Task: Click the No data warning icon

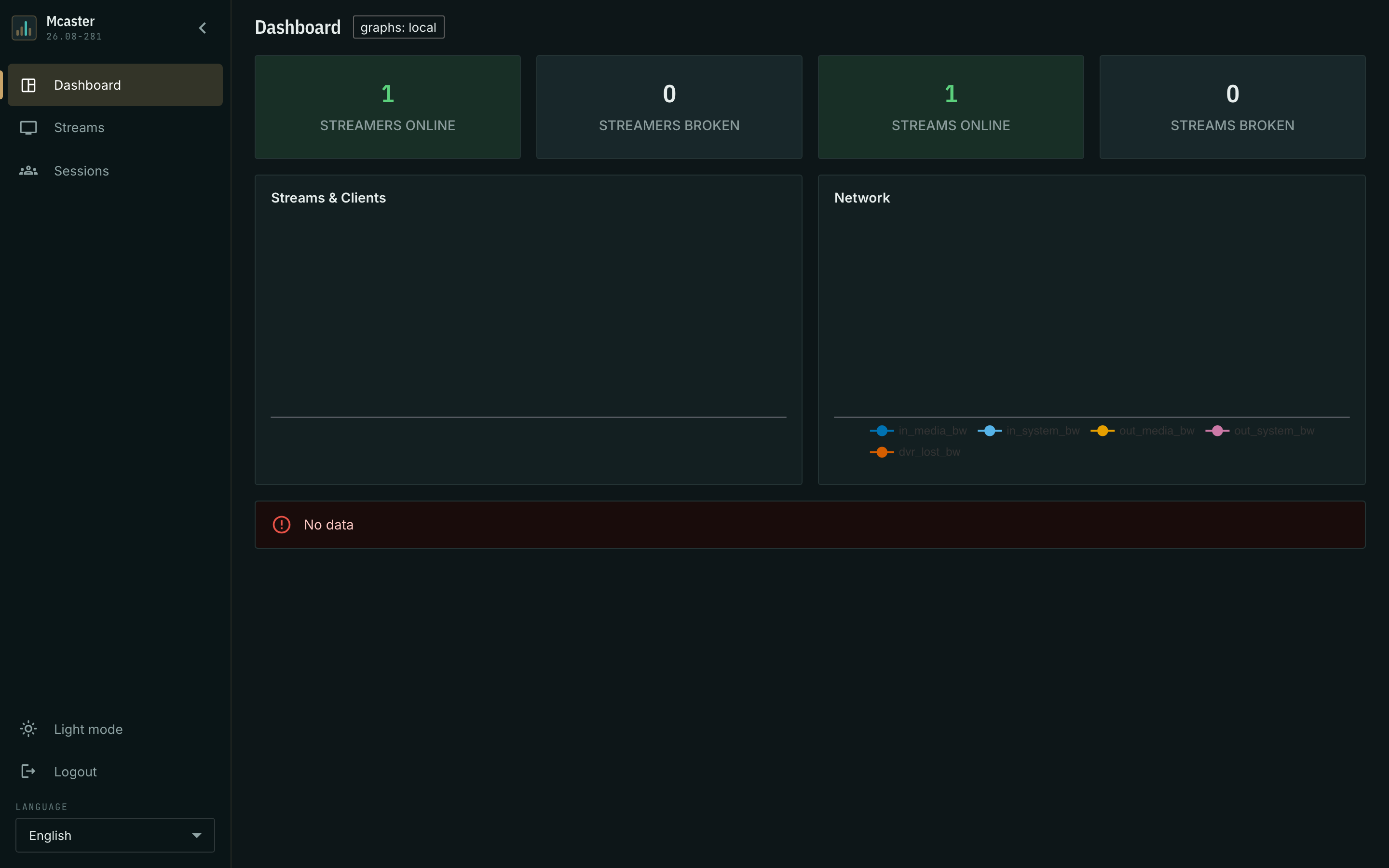Action: pos(281,525)
